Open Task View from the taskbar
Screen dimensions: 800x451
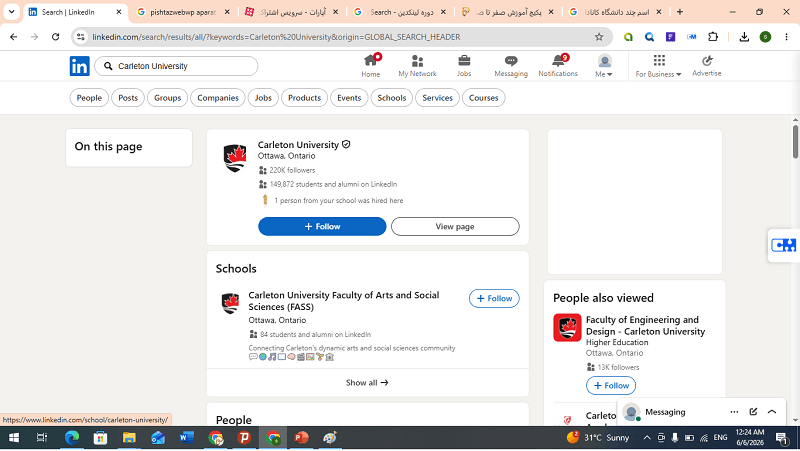(x=42, y=438)
